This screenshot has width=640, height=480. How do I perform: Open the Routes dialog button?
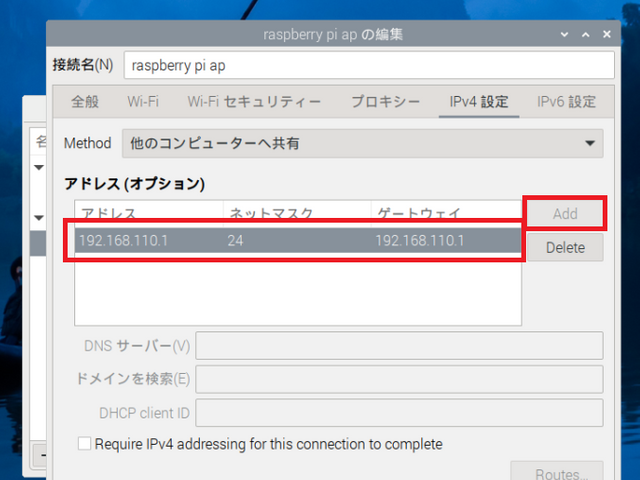point(557,473)
